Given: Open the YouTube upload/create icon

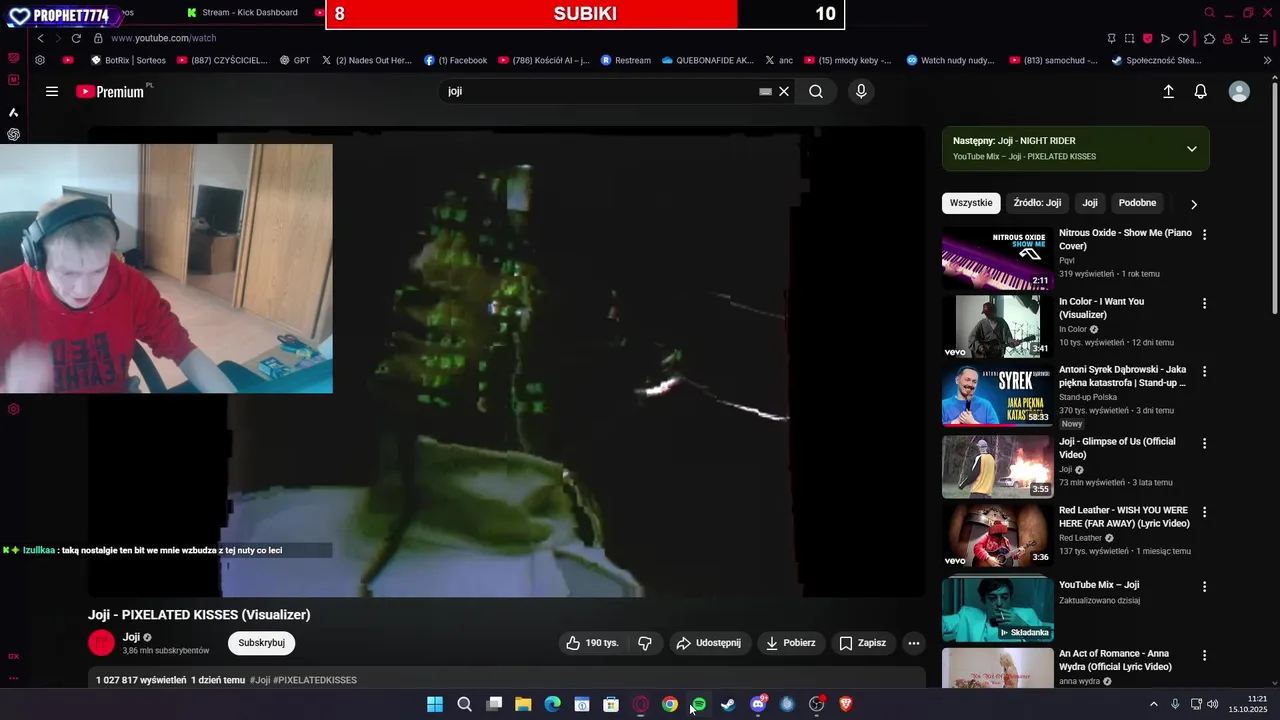Looking at the screenshot, I should click(x=1168, y=91).
